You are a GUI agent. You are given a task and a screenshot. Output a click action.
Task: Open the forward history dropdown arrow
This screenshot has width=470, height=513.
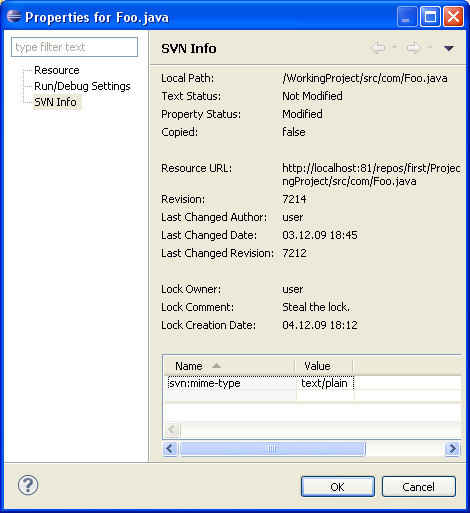[x=430, y=48]
